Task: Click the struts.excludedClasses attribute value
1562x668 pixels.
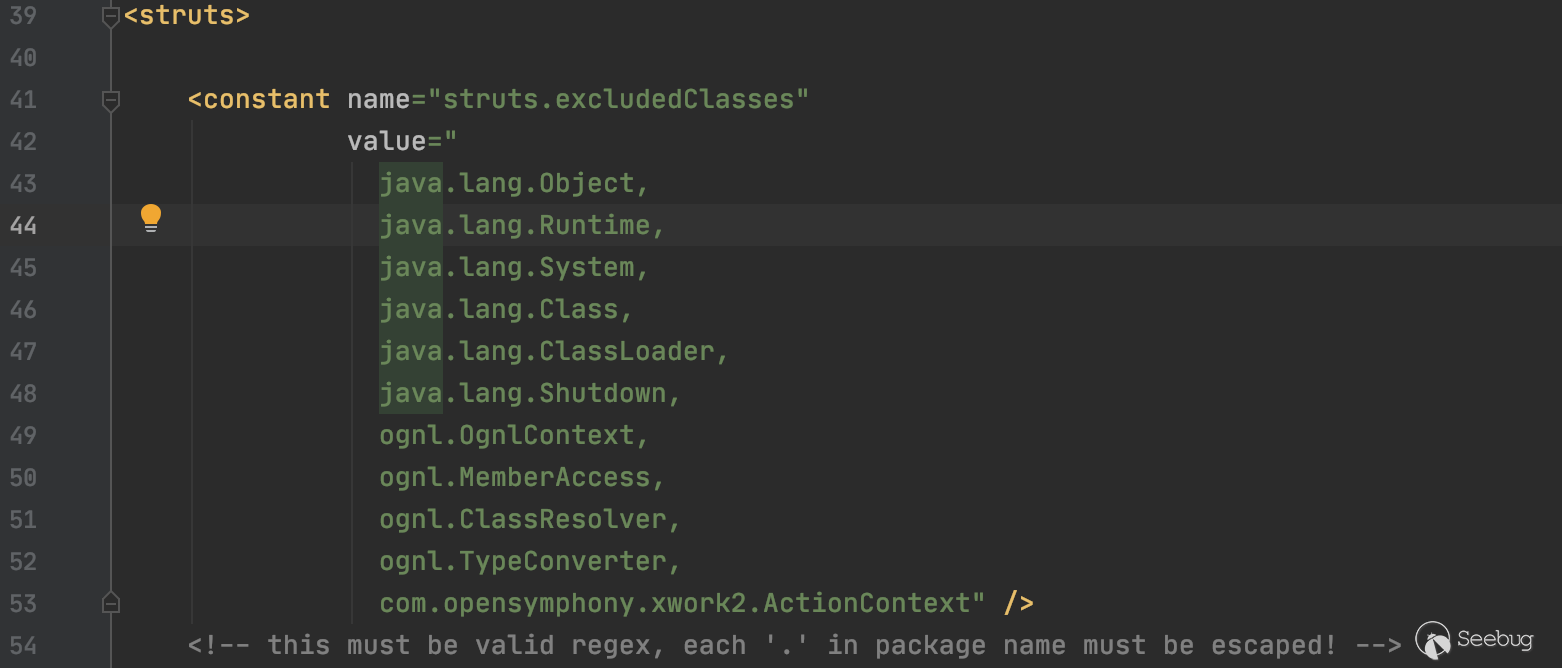Action: coord(618,100)
